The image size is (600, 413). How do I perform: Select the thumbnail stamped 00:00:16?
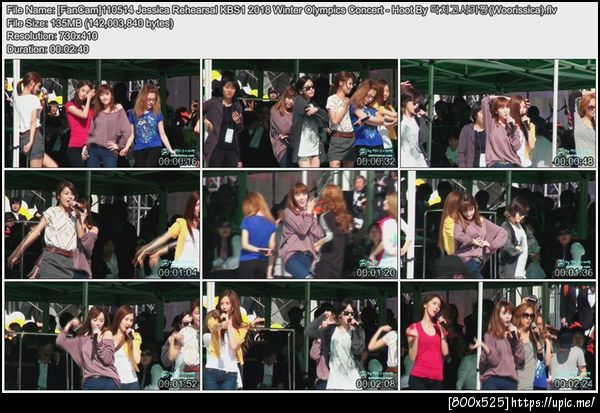click(102, 113)
